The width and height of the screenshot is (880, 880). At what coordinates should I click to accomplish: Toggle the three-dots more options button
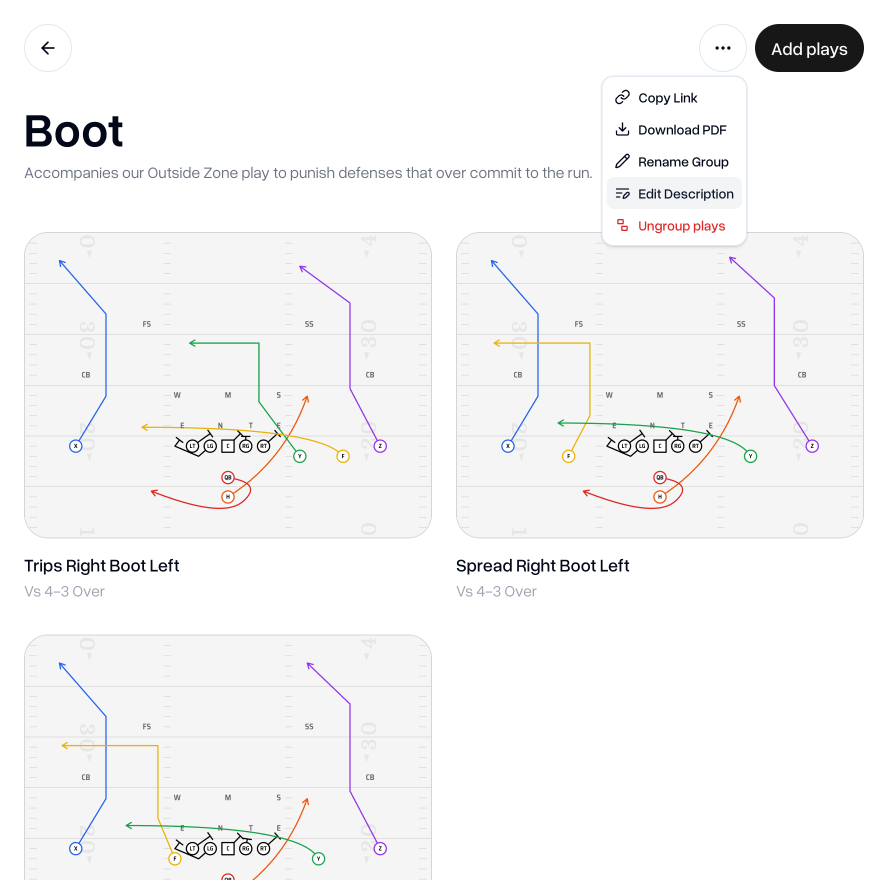[723, 48]
